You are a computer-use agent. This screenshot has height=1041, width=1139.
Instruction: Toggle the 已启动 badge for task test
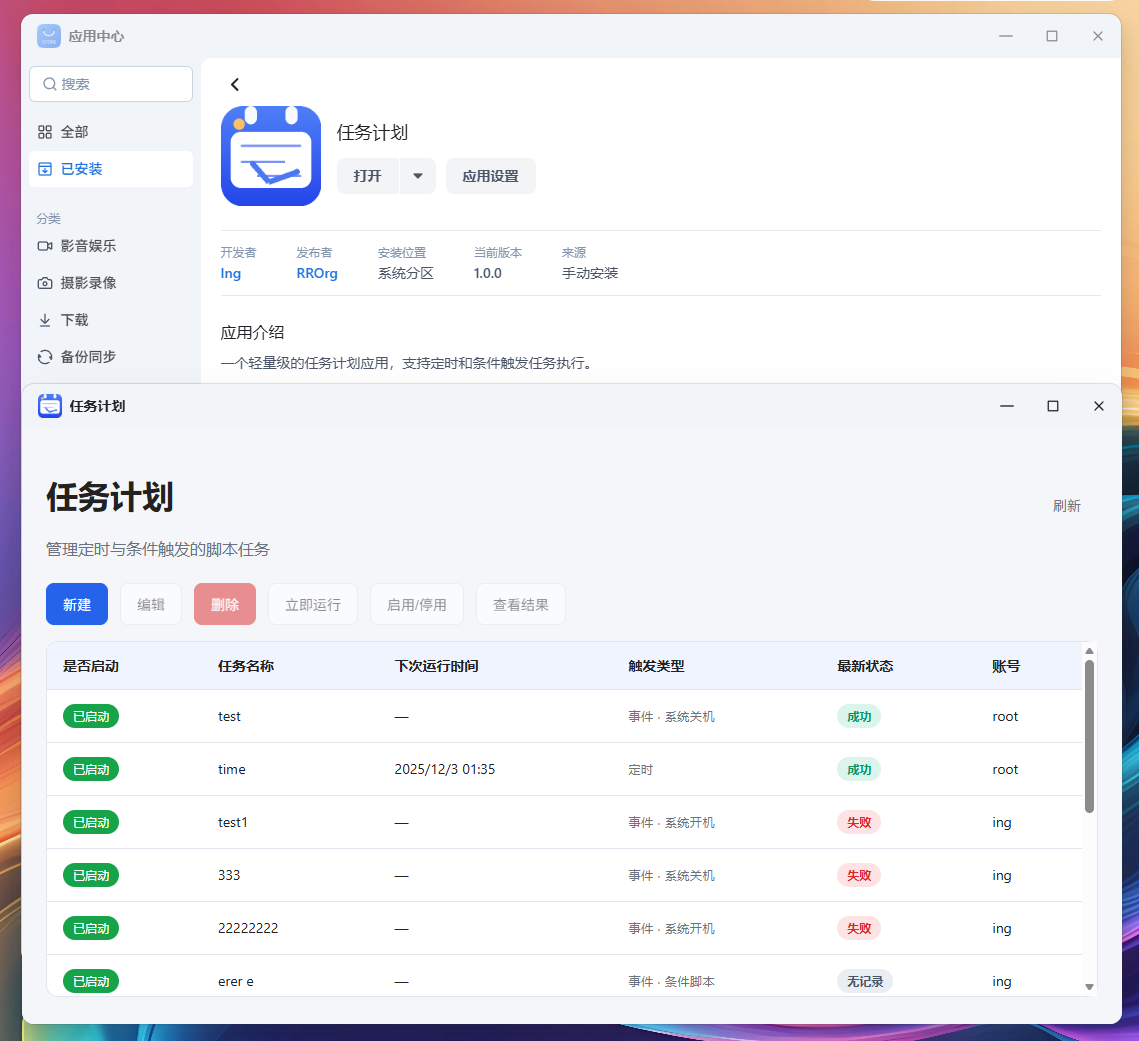click(91, 716)
